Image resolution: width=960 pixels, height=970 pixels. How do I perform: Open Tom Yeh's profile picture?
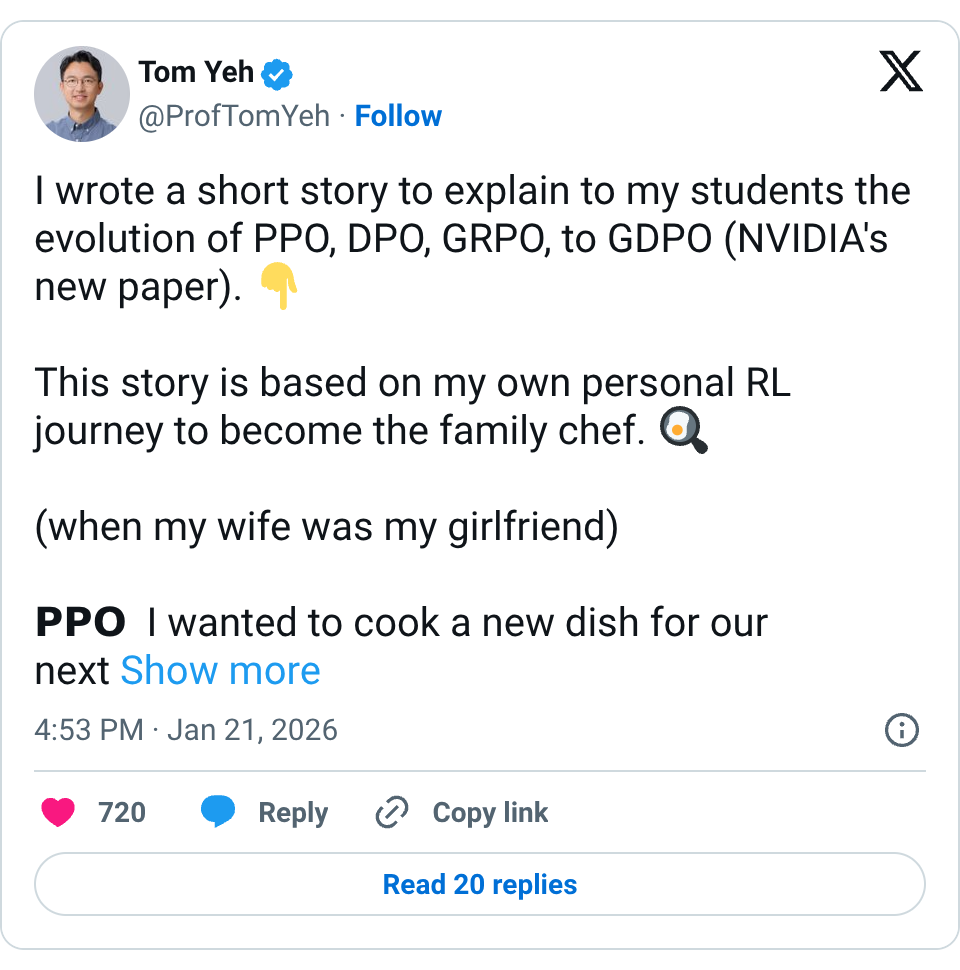pyautogui.click(x=82, y=93)
